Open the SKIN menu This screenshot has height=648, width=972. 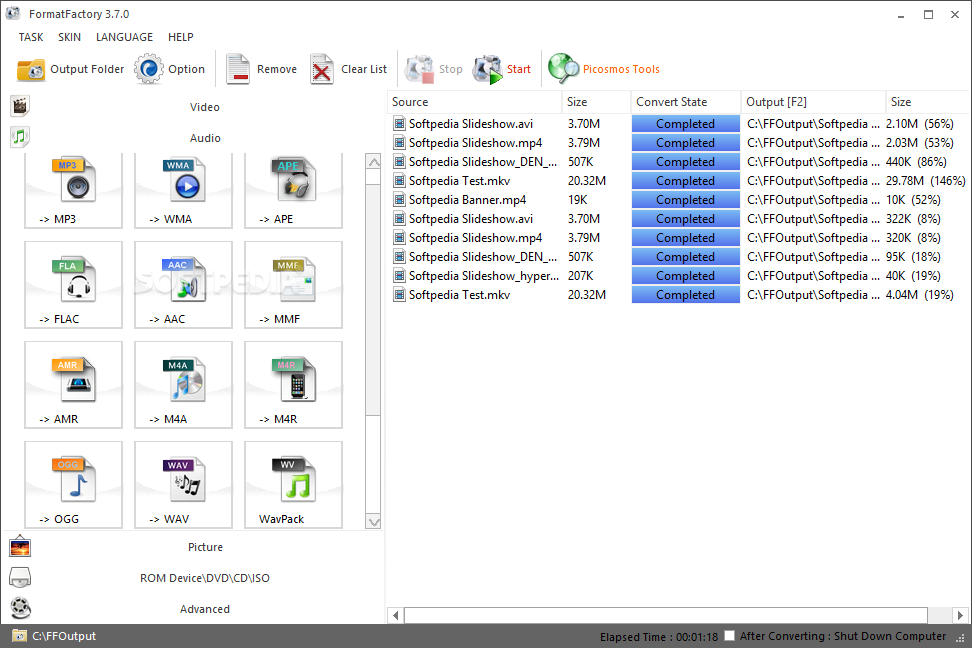click(x=69, y=37)
